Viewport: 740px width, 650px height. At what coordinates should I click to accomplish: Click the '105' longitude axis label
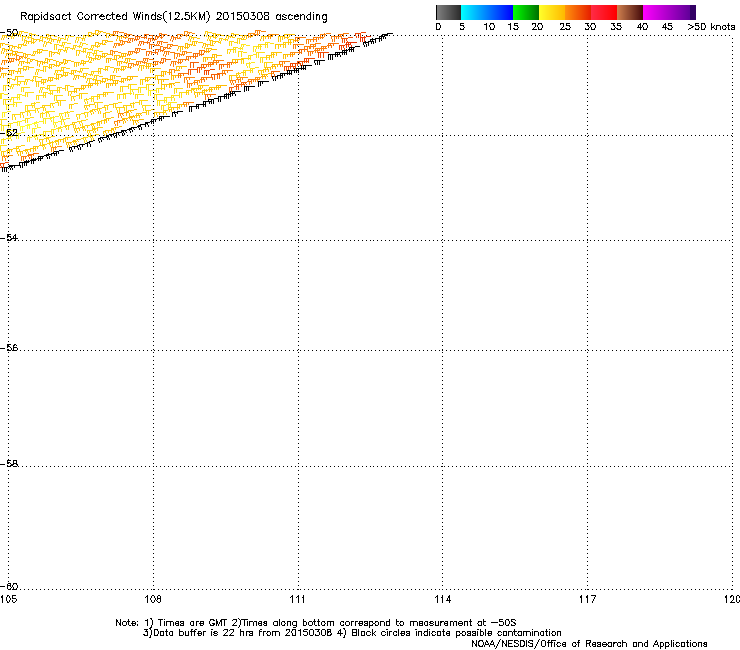(8, 599)
